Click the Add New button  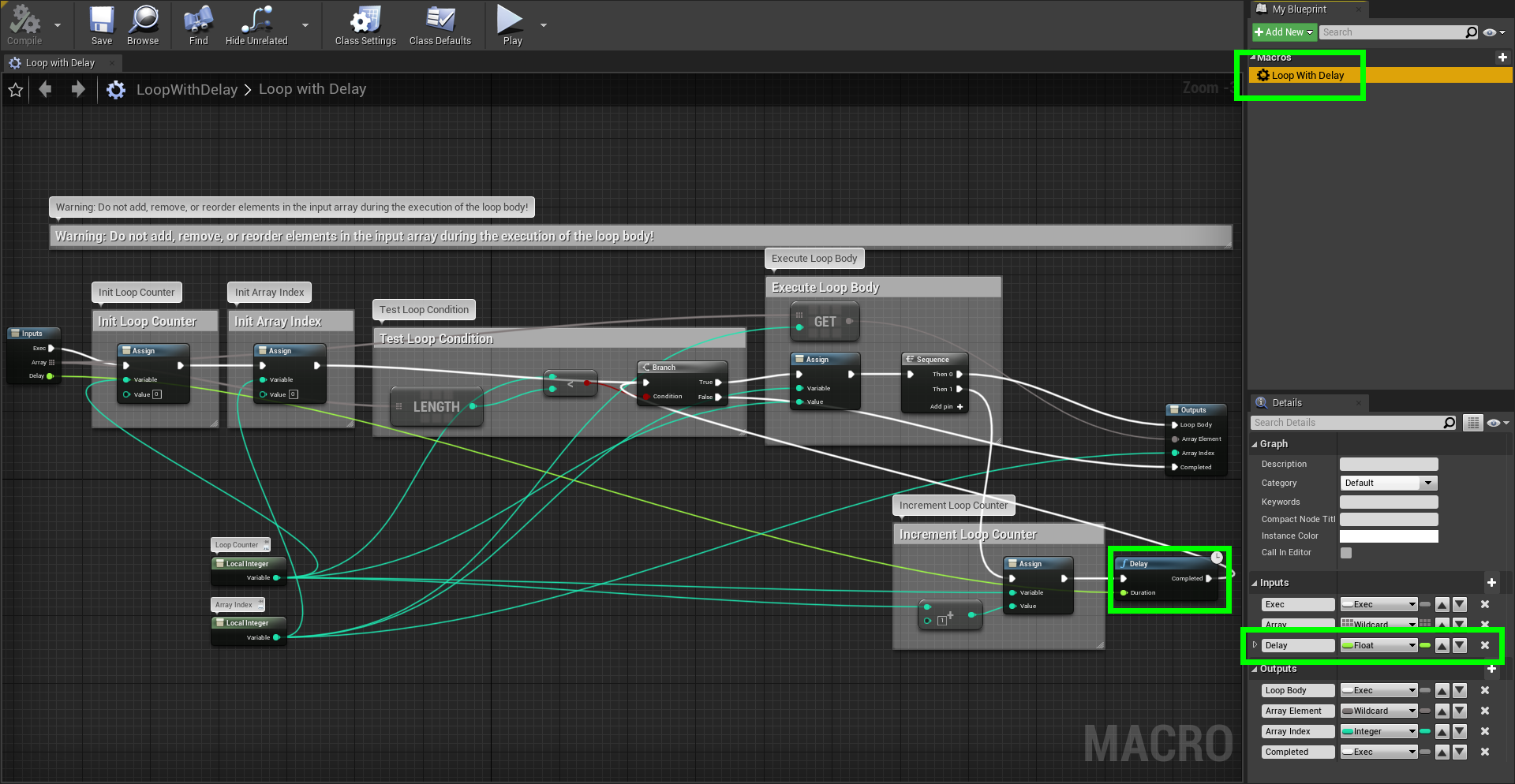(x=1284, y=32)
